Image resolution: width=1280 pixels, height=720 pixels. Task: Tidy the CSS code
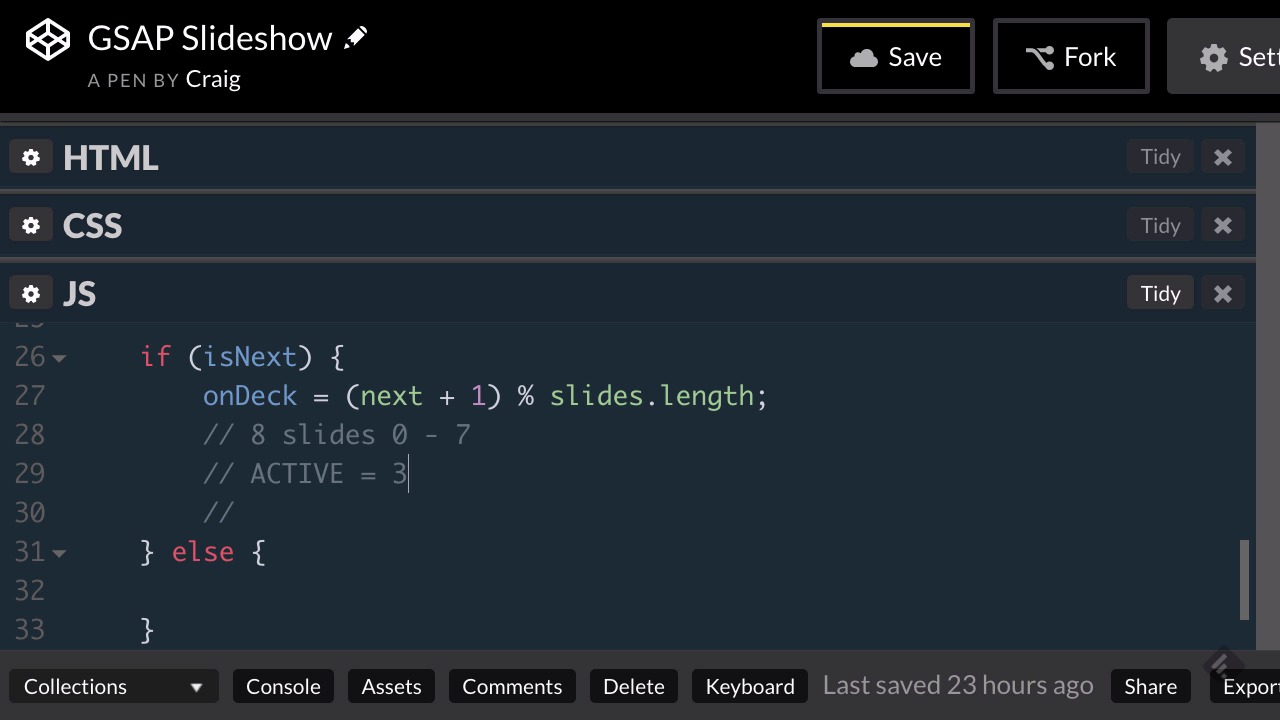1160,225
